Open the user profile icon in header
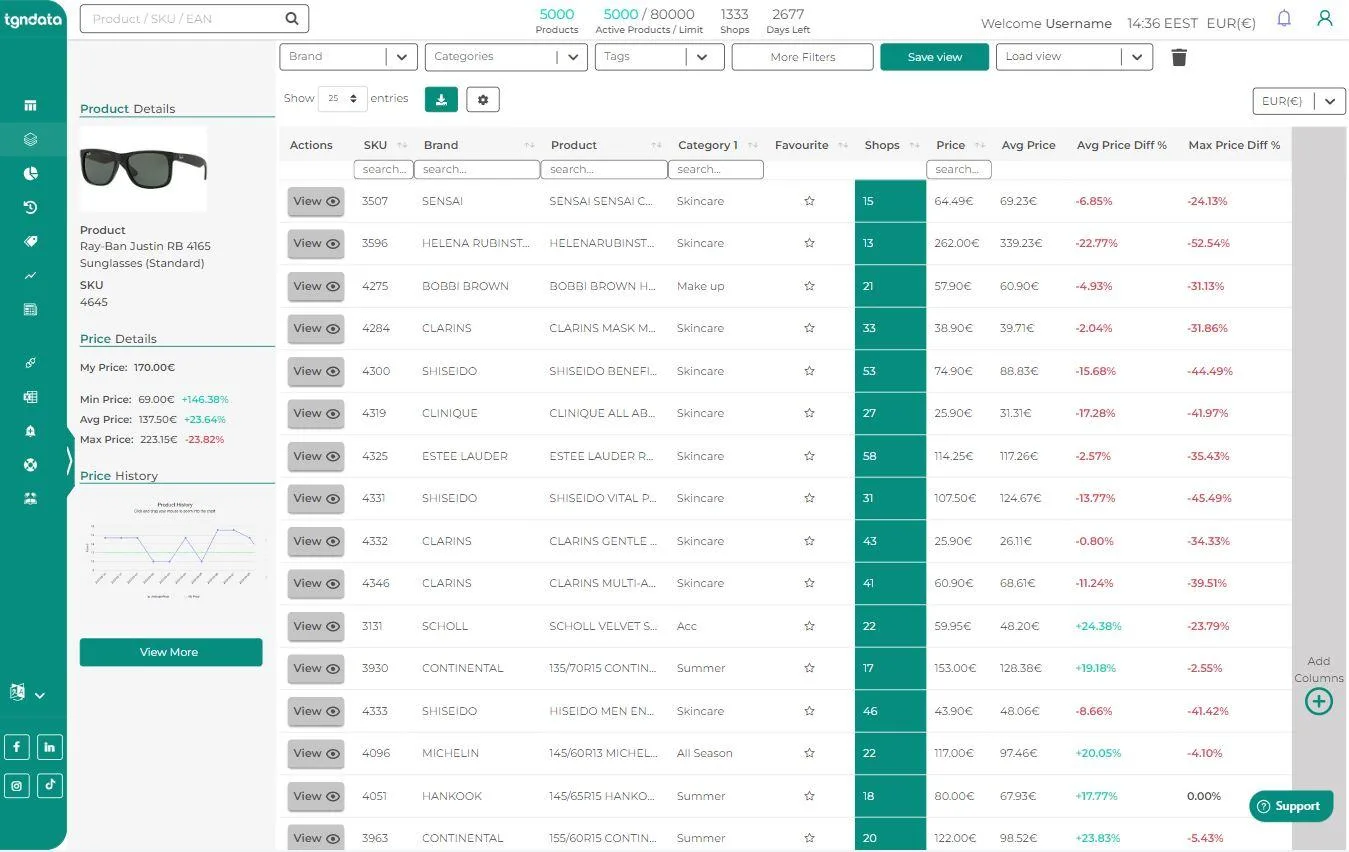Screen dimensions: 1349x852 click(1325, 18)
